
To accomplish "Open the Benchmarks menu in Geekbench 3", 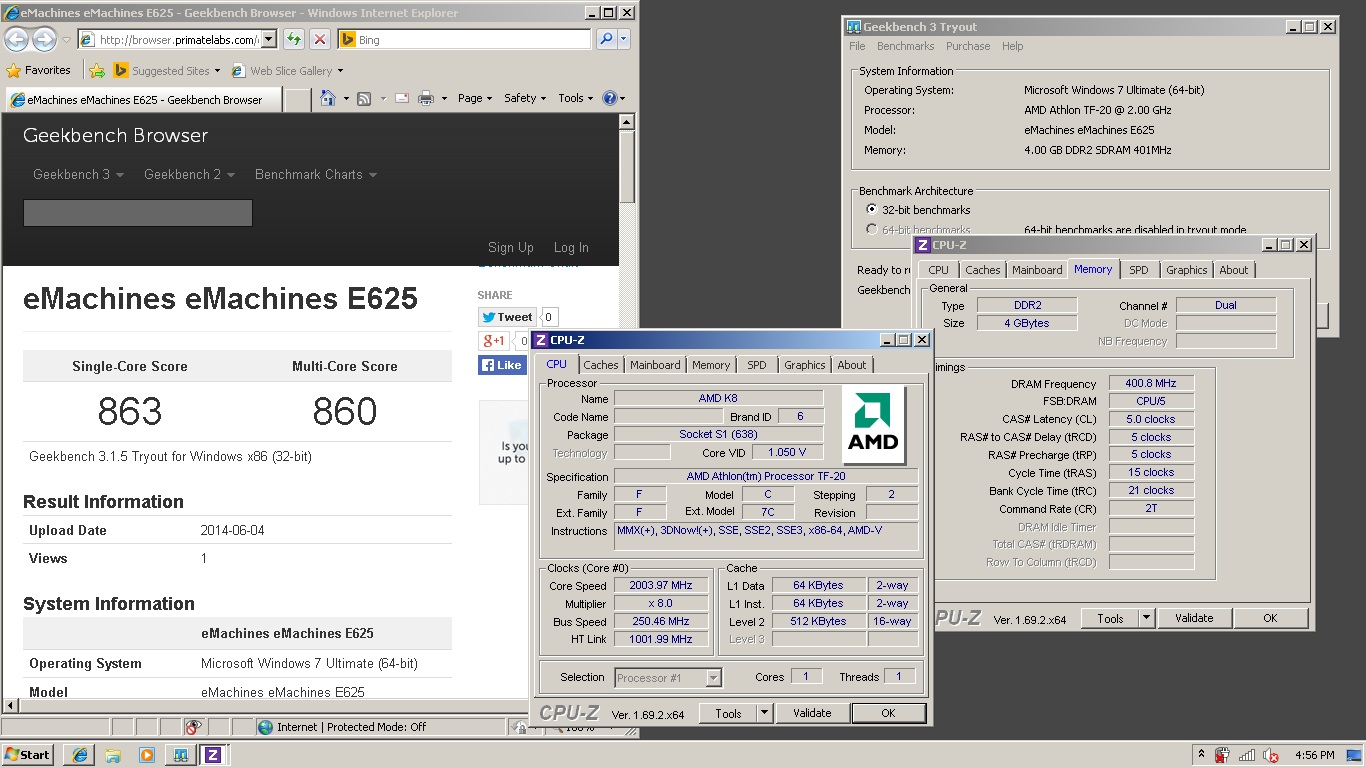I will click(x=905, y=46).
